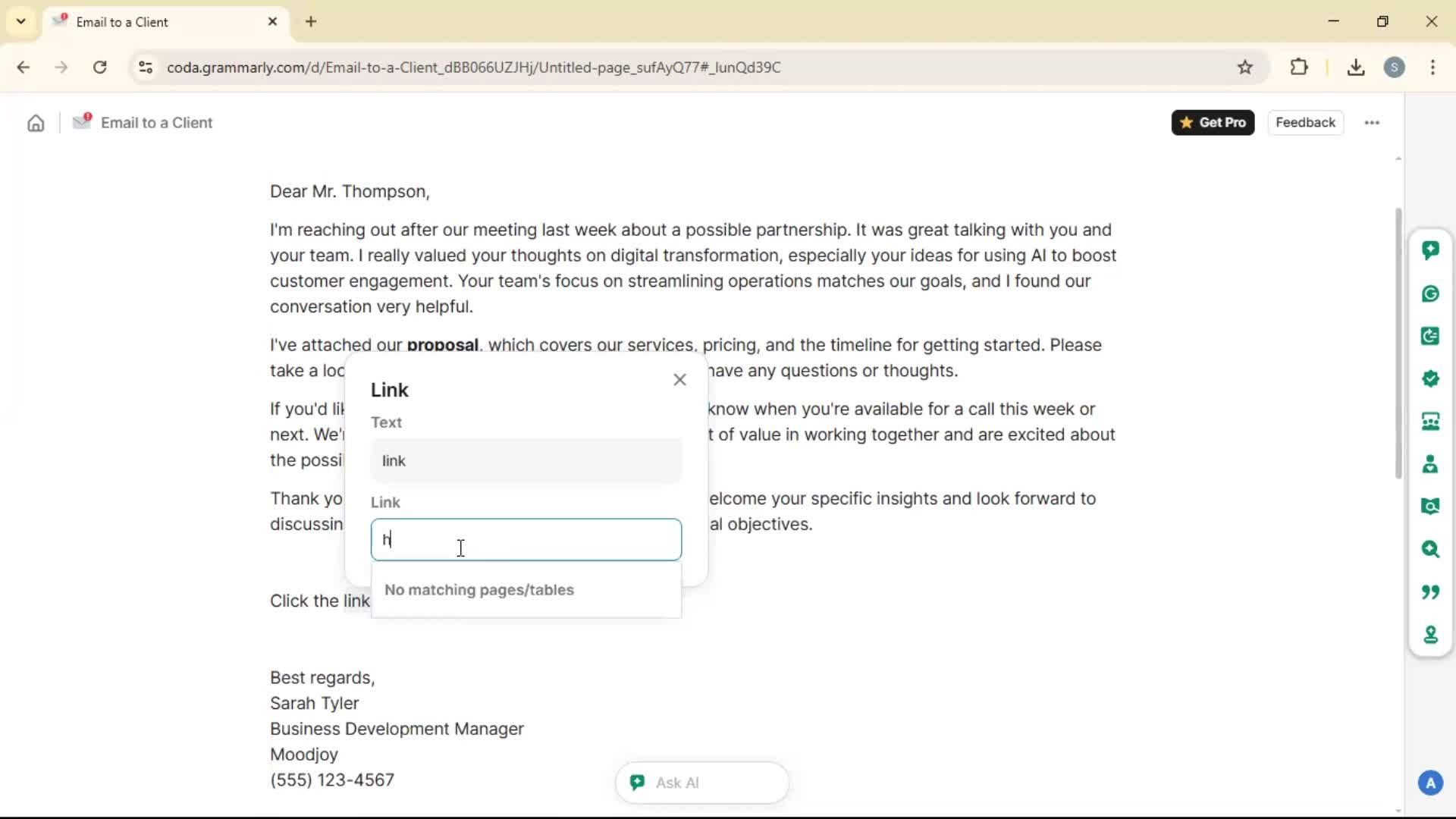Screen dimensions: 1456x819
Task: Open the three-dot more options menu
Action: click(1371, 123)
